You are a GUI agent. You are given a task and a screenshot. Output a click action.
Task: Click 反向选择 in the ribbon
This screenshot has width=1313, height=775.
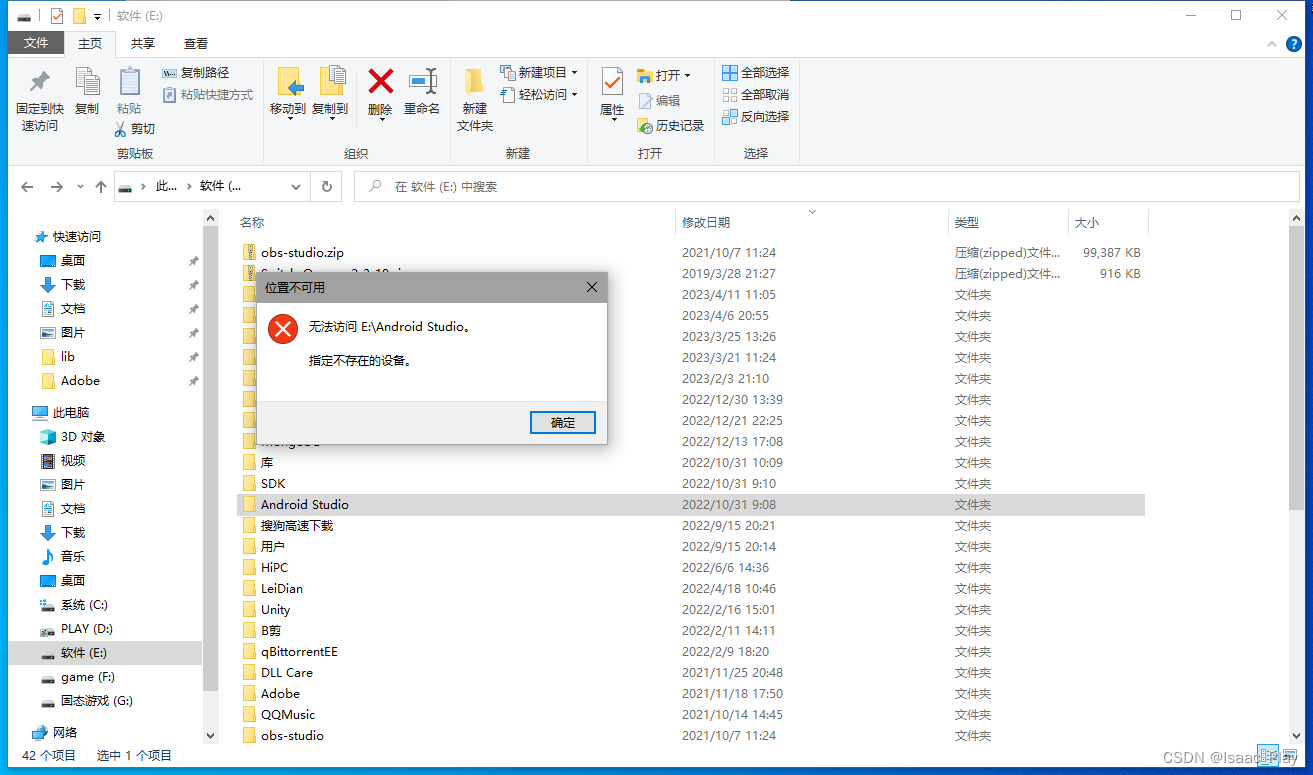[x=756, y=117]
